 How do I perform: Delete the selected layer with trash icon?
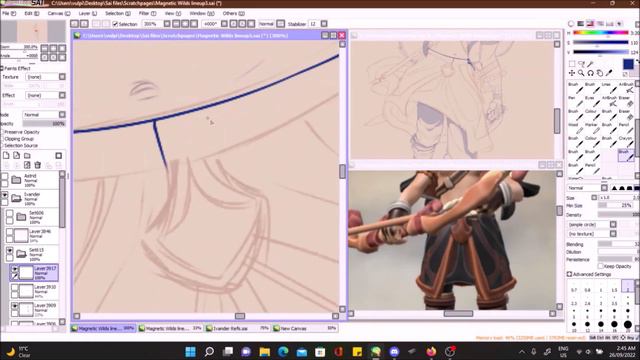pos(38,165)
